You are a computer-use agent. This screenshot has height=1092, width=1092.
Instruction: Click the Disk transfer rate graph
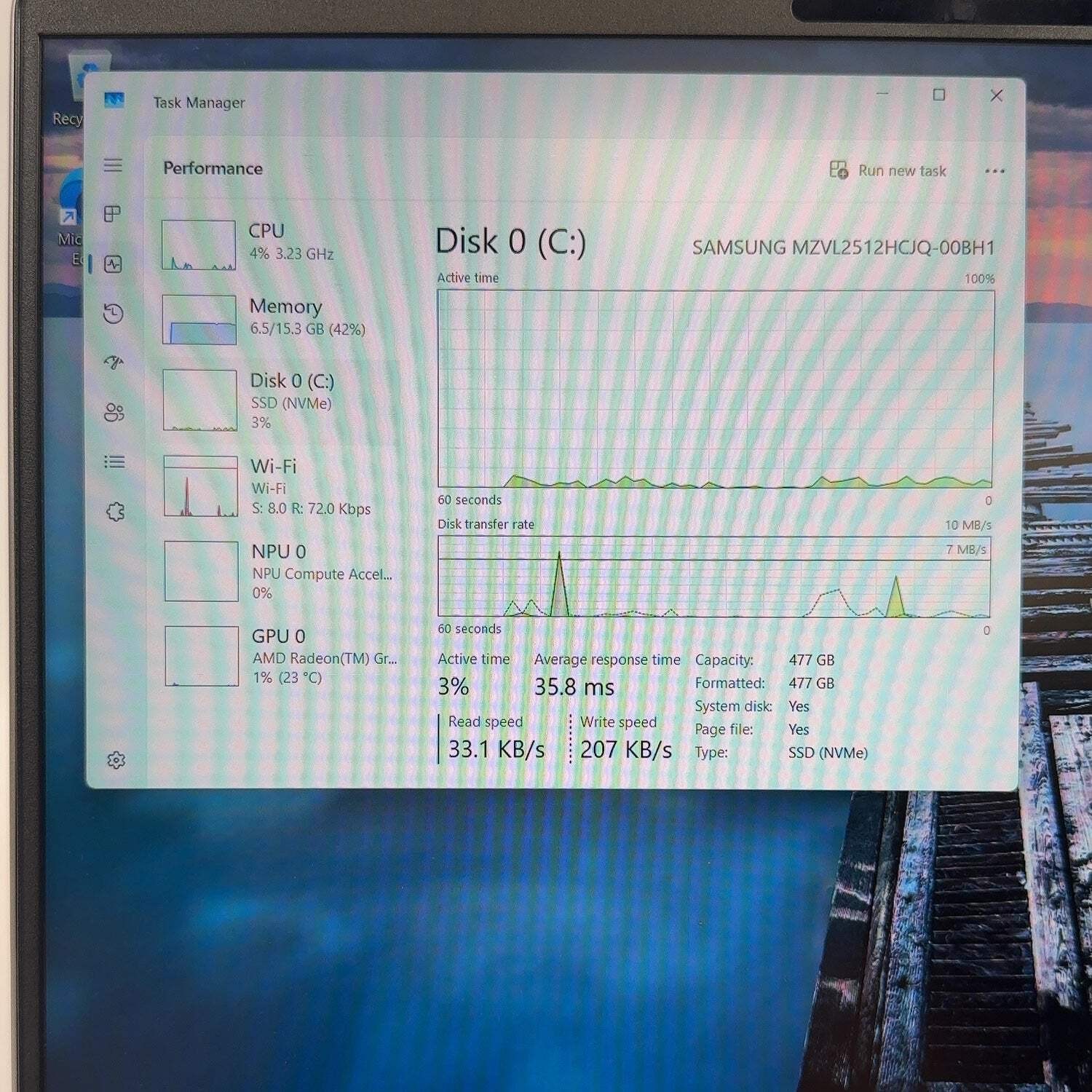(x=714, y=577)
